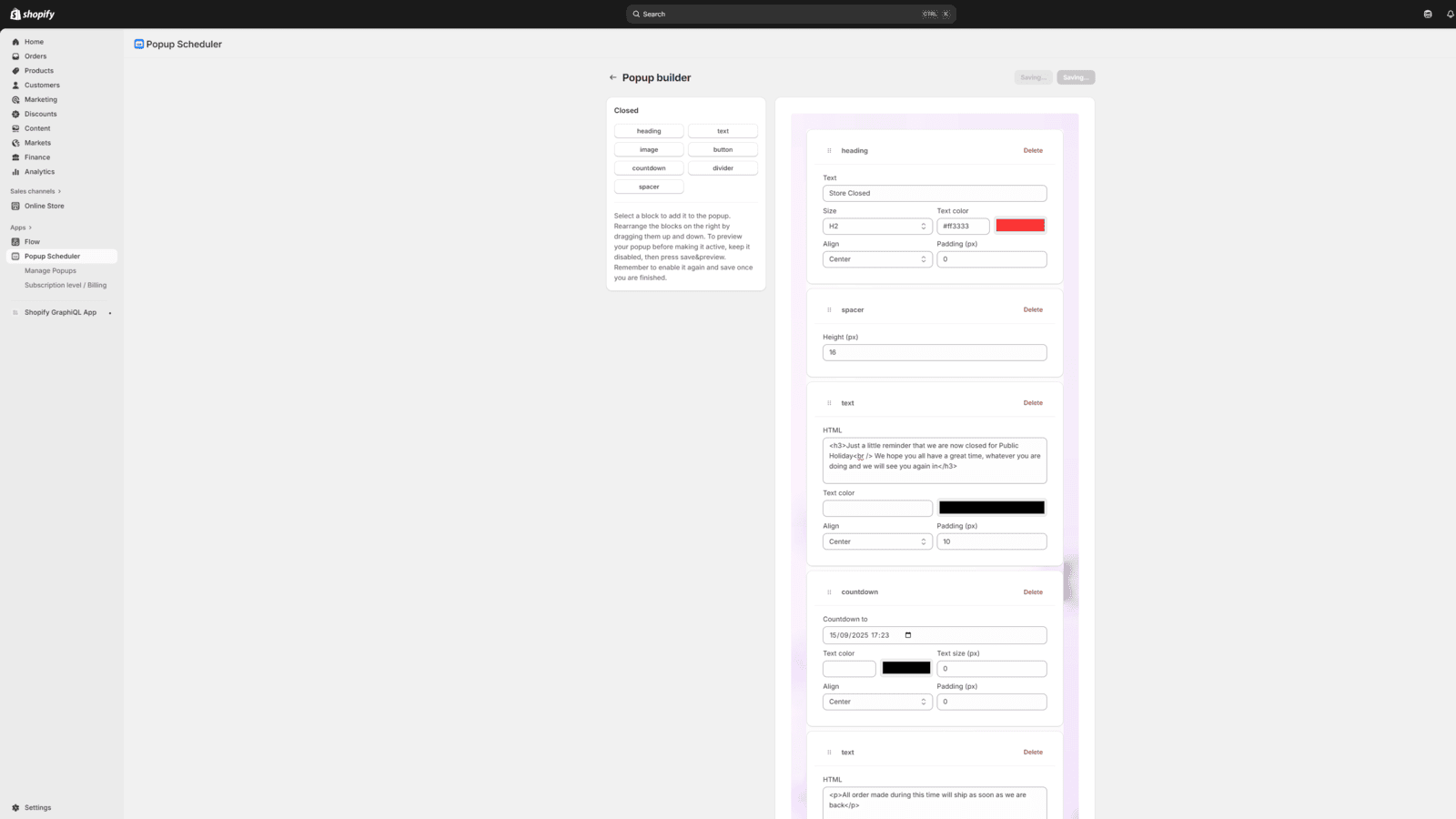Screen dimensions: 1456x819
Task: Open the Orders section in the sidebar
Action: [34, 56]
